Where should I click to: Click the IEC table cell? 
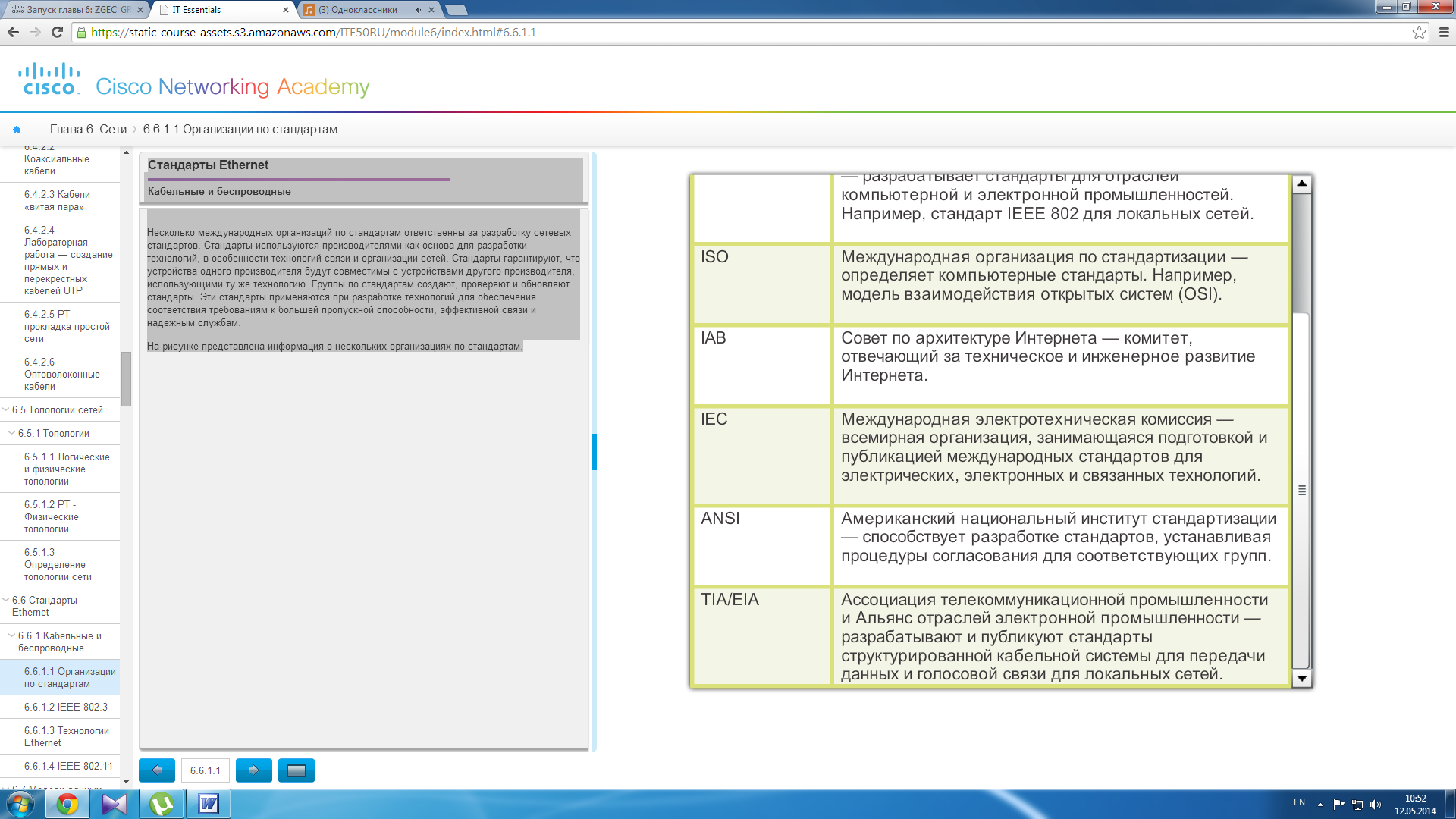tap(761, 456)
